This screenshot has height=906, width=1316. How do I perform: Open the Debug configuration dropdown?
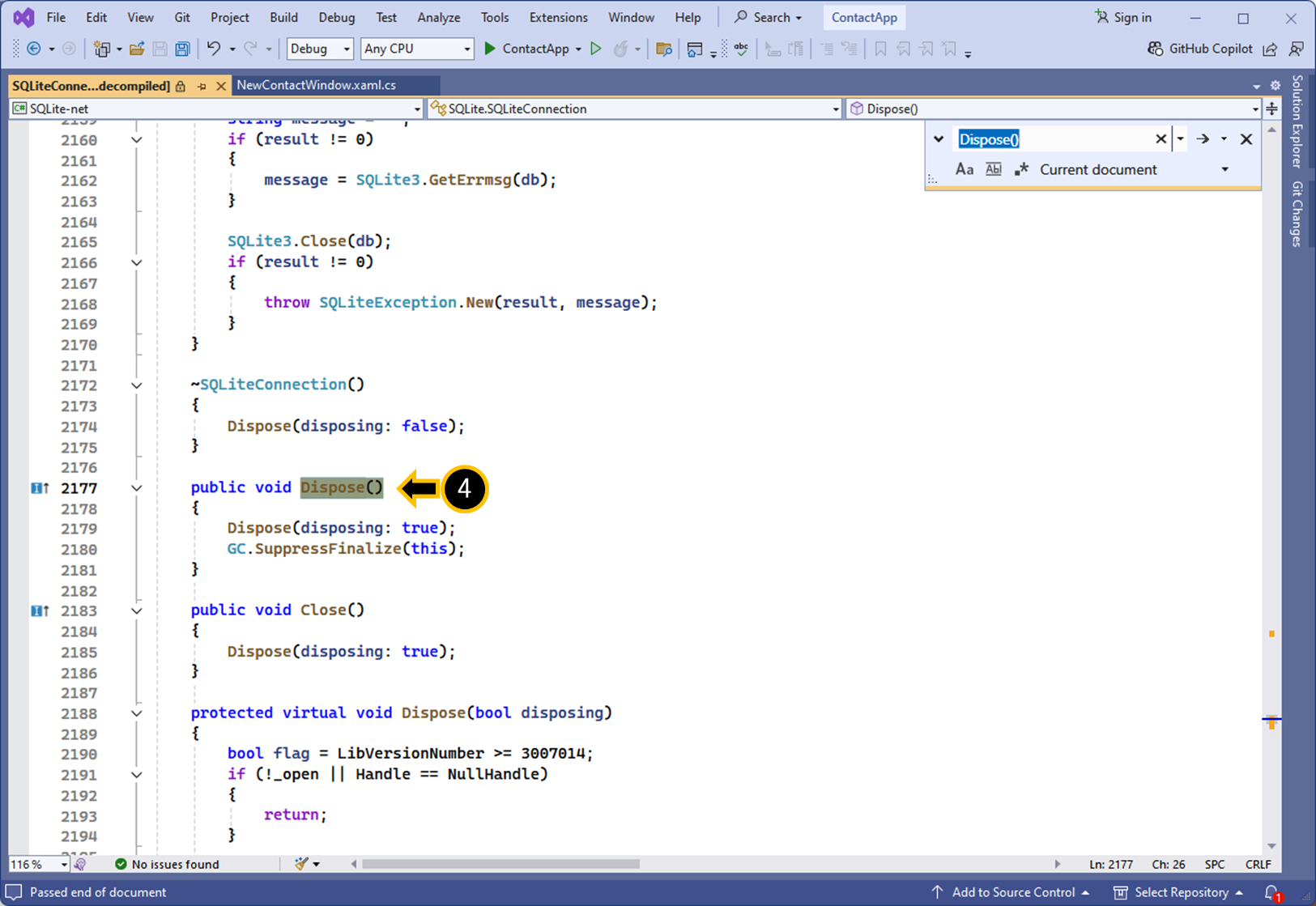click(320, 49)
